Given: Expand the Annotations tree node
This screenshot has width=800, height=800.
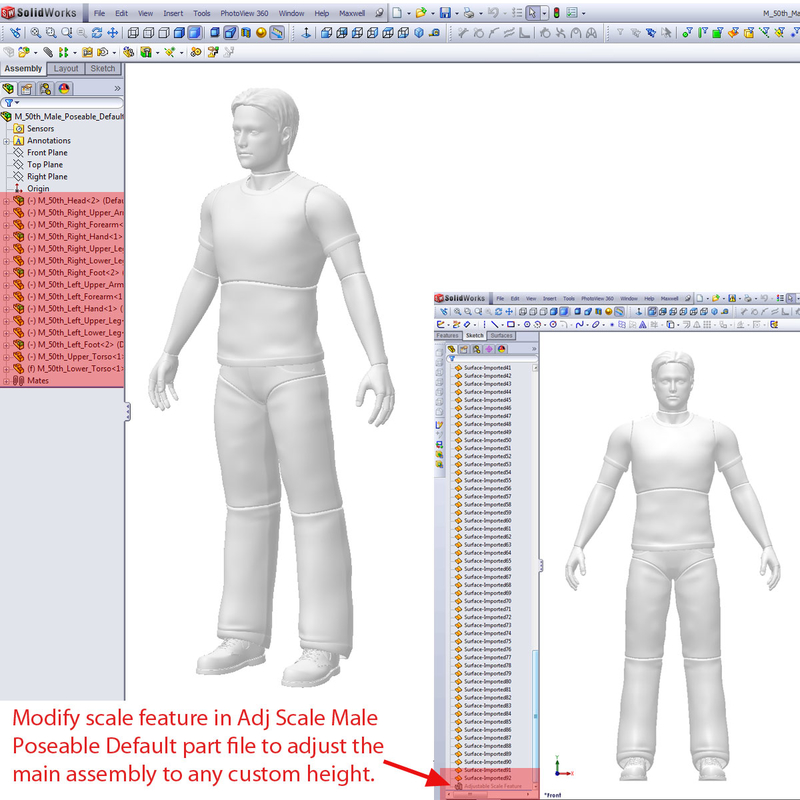Looking at the screenshot, I should 7,141.
